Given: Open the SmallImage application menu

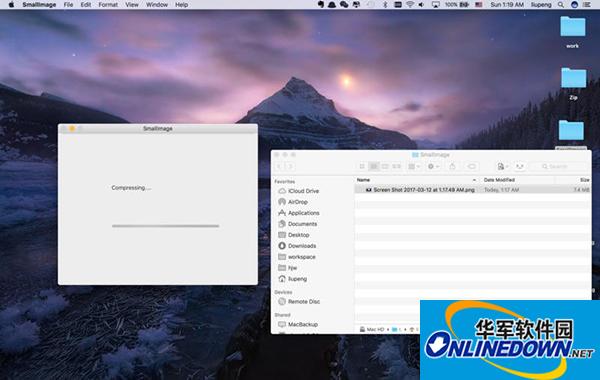Looking at the screenshot, I should click(x=39, y=5).
